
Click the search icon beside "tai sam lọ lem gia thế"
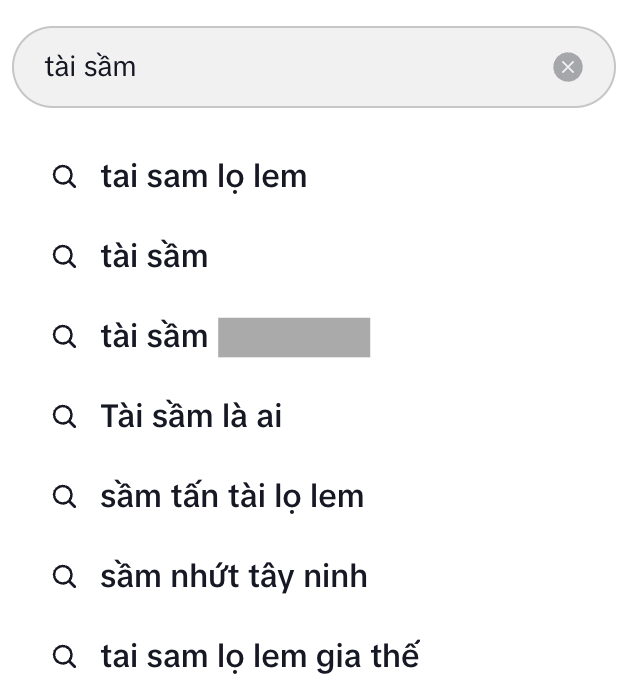(64, 657)
